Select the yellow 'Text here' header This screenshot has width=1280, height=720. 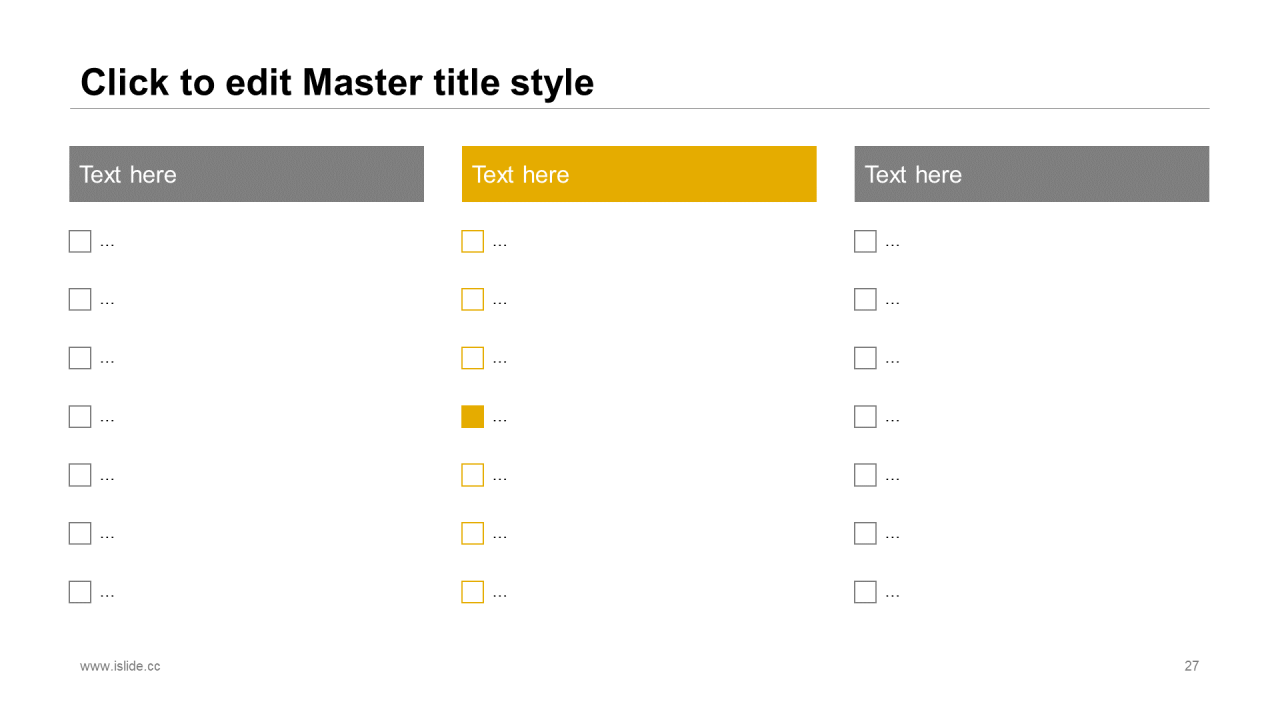pos(639,174)
